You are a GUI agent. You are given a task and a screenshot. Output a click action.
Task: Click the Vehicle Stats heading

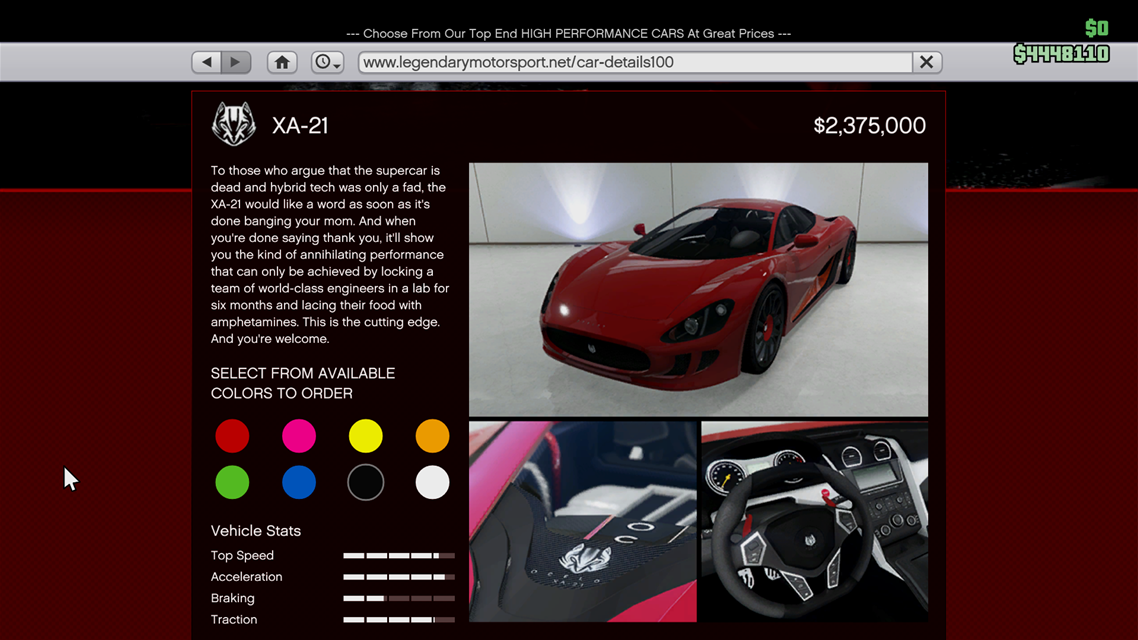pyautogui.click(x=255, y=531)
